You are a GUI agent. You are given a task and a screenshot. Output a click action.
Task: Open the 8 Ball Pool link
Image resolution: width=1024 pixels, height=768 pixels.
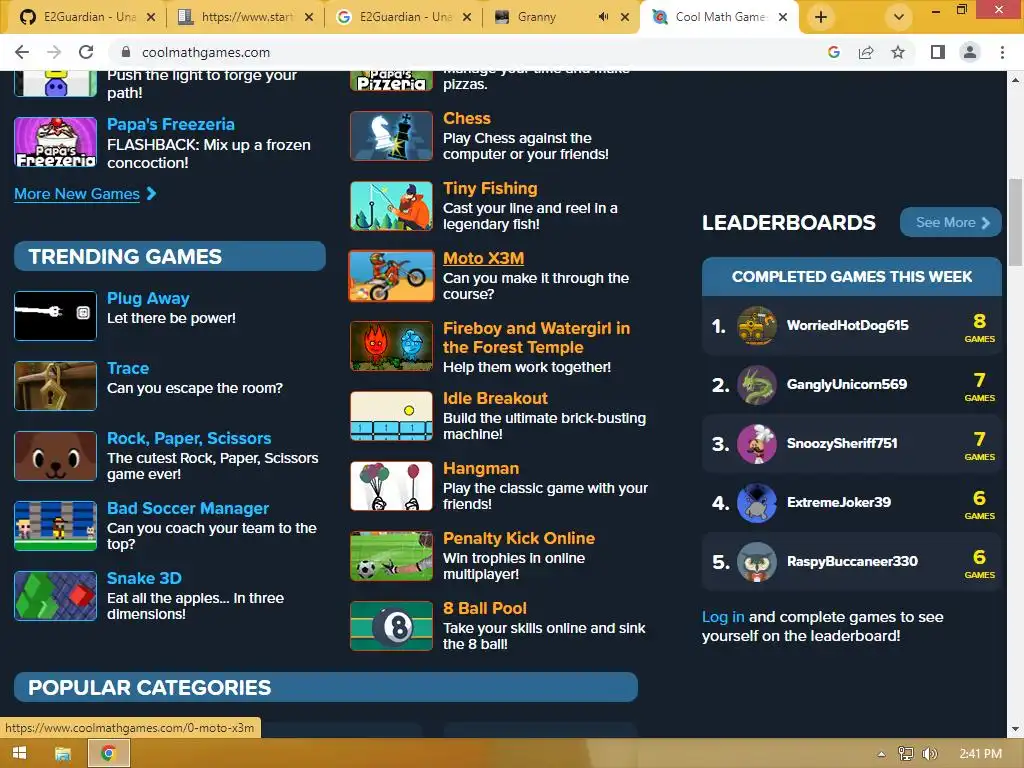click(485, 608)
